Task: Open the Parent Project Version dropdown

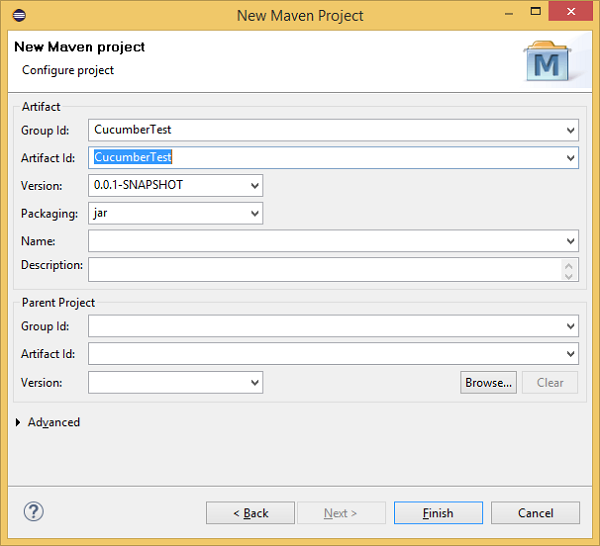Action: point(255,383)
